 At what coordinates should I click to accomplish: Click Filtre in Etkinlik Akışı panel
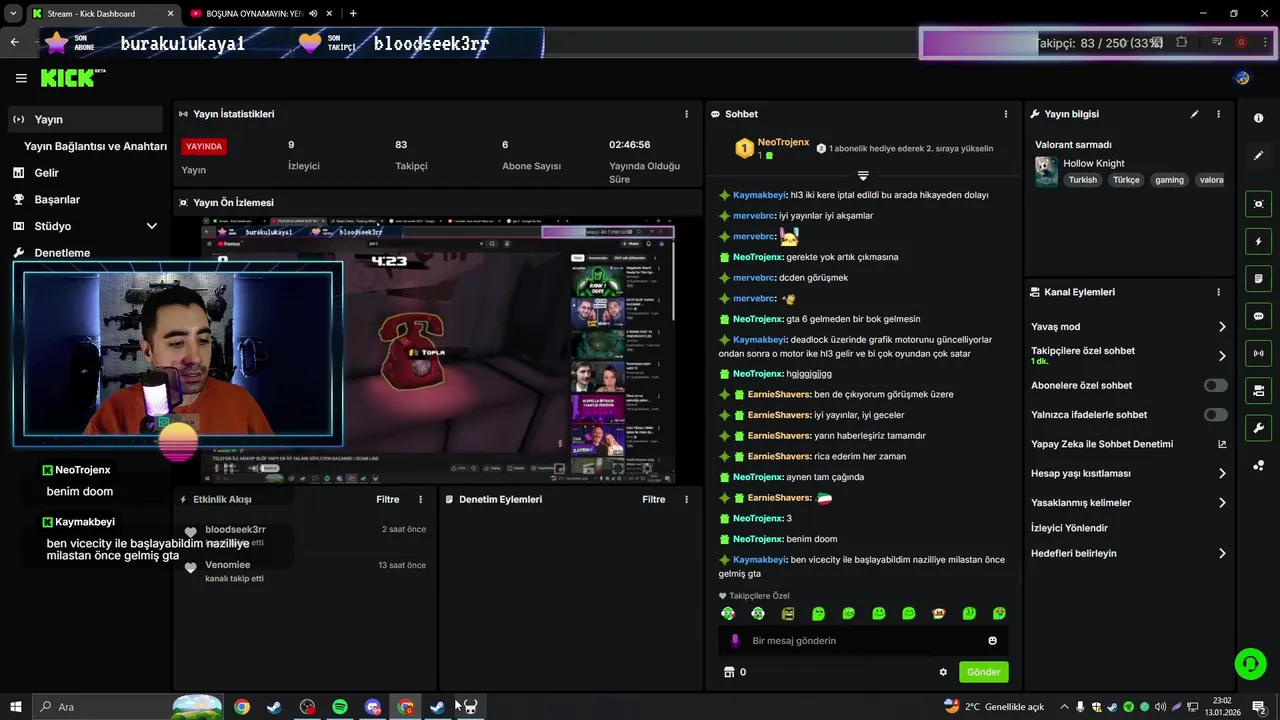click(388, 499)
